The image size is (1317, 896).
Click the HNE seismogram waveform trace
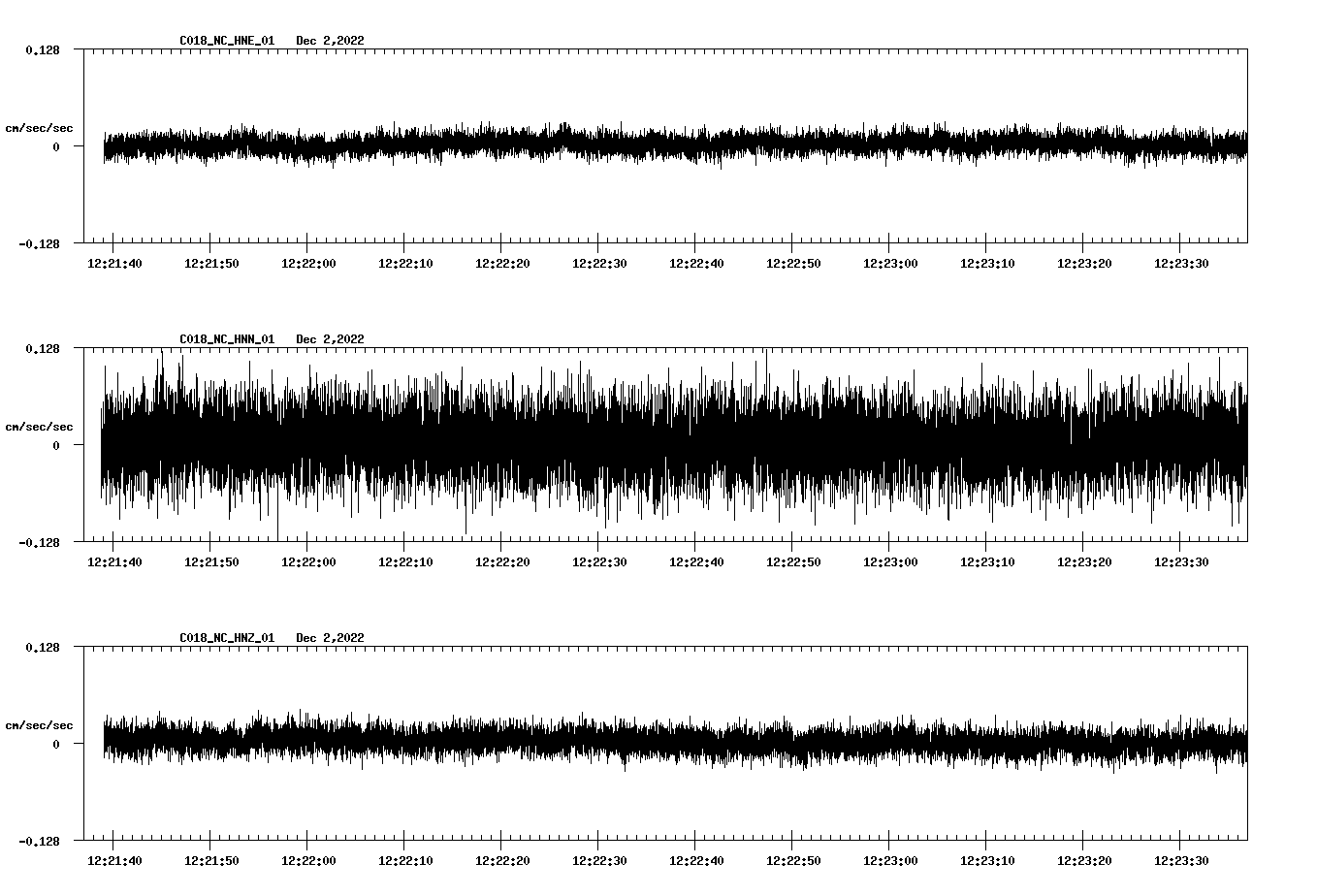pyautogui.click(x=675, y=145)
